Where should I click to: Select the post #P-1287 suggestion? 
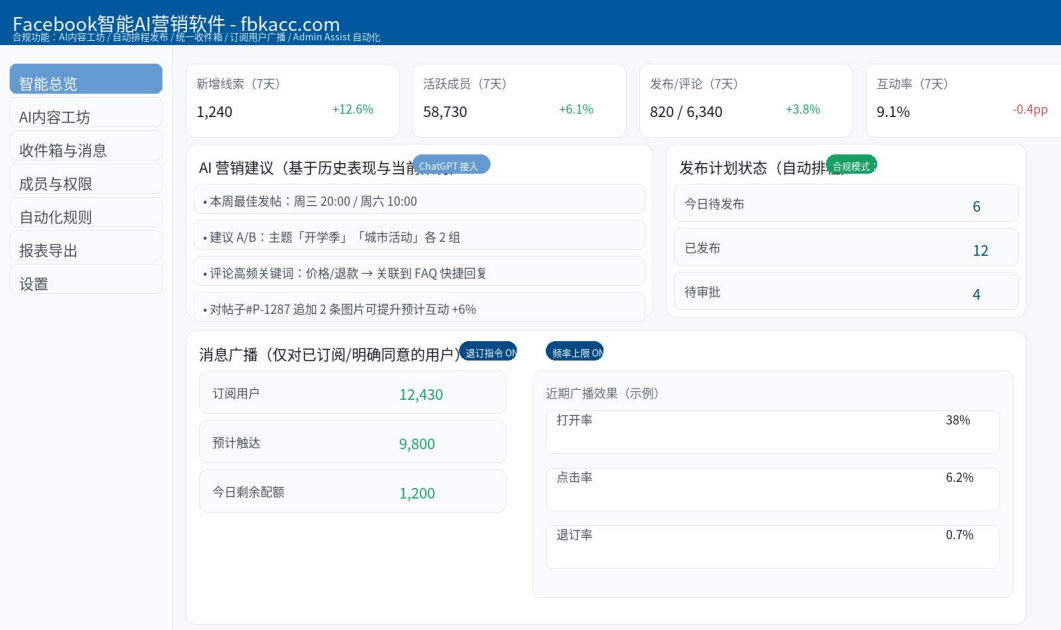[x=419, y=308]
